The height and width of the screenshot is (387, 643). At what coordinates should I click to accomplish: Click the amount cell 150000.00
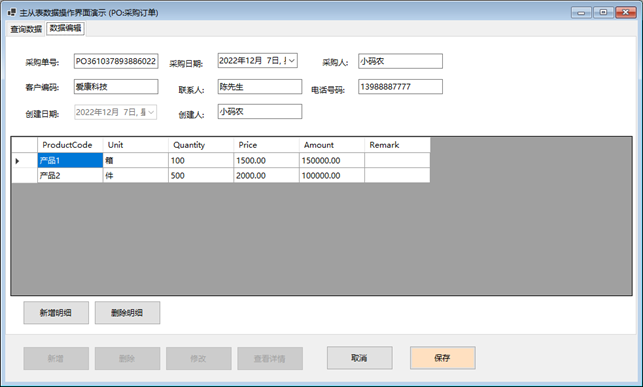(332, 160)
